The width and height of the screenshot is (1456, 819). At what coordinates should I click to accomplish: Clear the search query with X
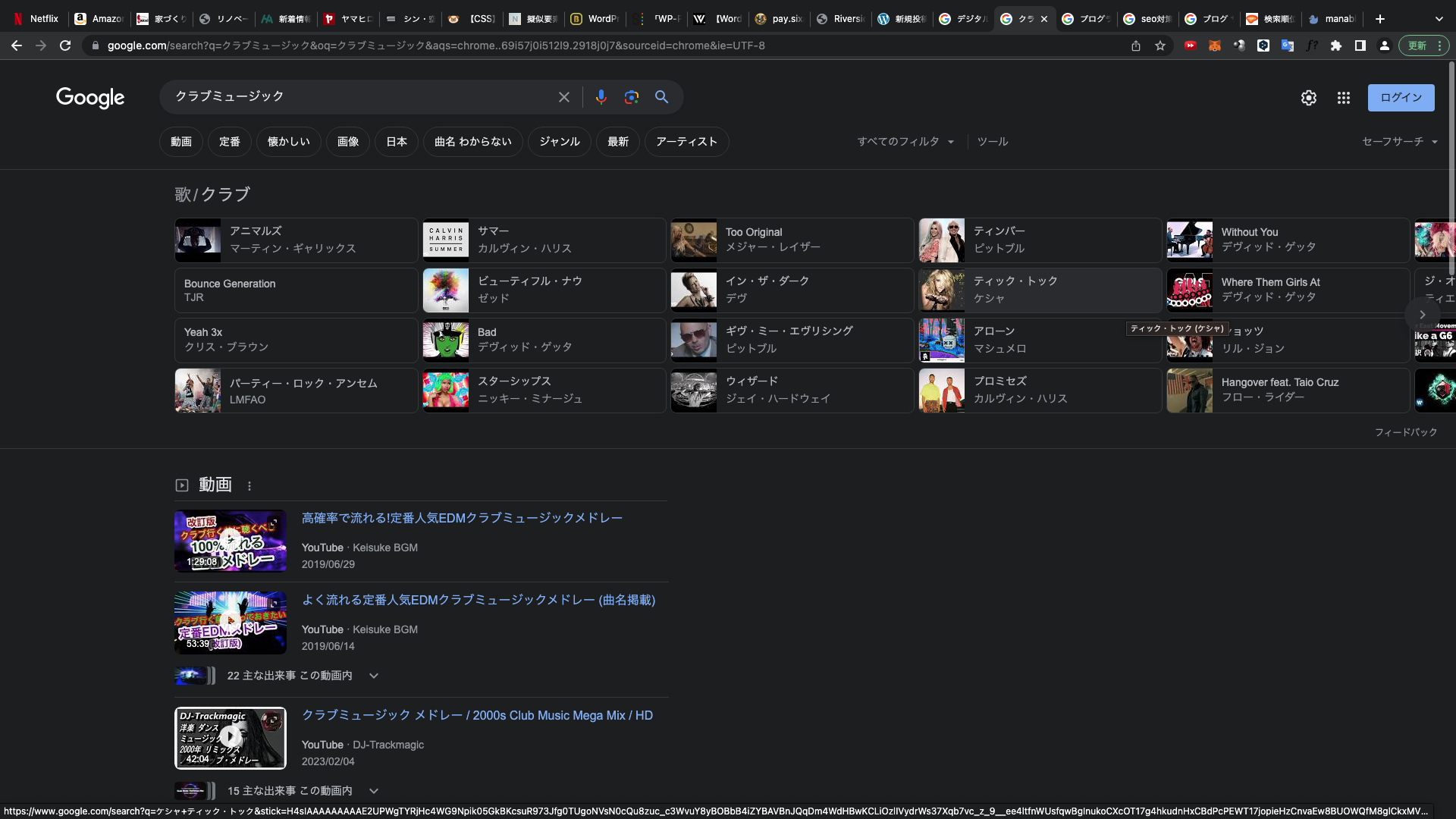pyautogui.click(x=564, y=97)
